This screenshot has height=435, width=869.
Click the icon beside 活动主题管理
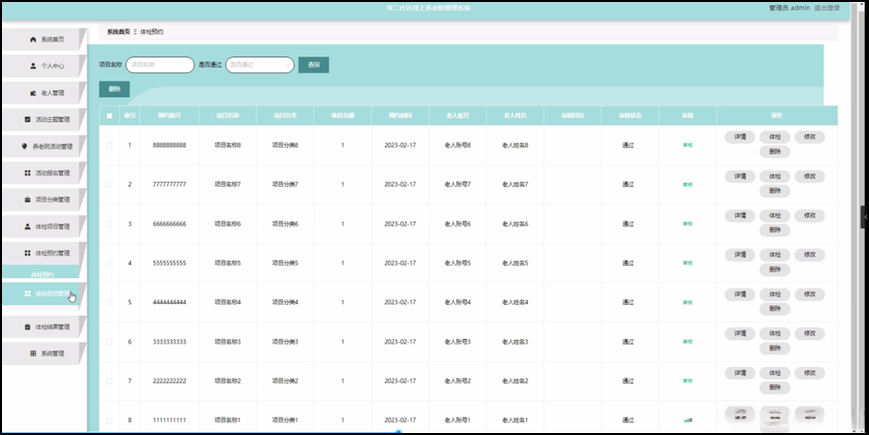point(28,120)
